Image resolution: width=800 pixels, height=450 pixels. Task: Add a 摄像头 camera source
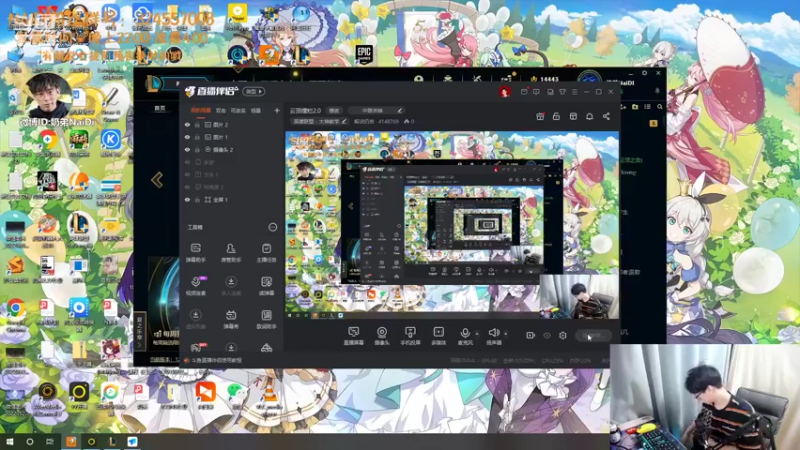click(382, 336)
